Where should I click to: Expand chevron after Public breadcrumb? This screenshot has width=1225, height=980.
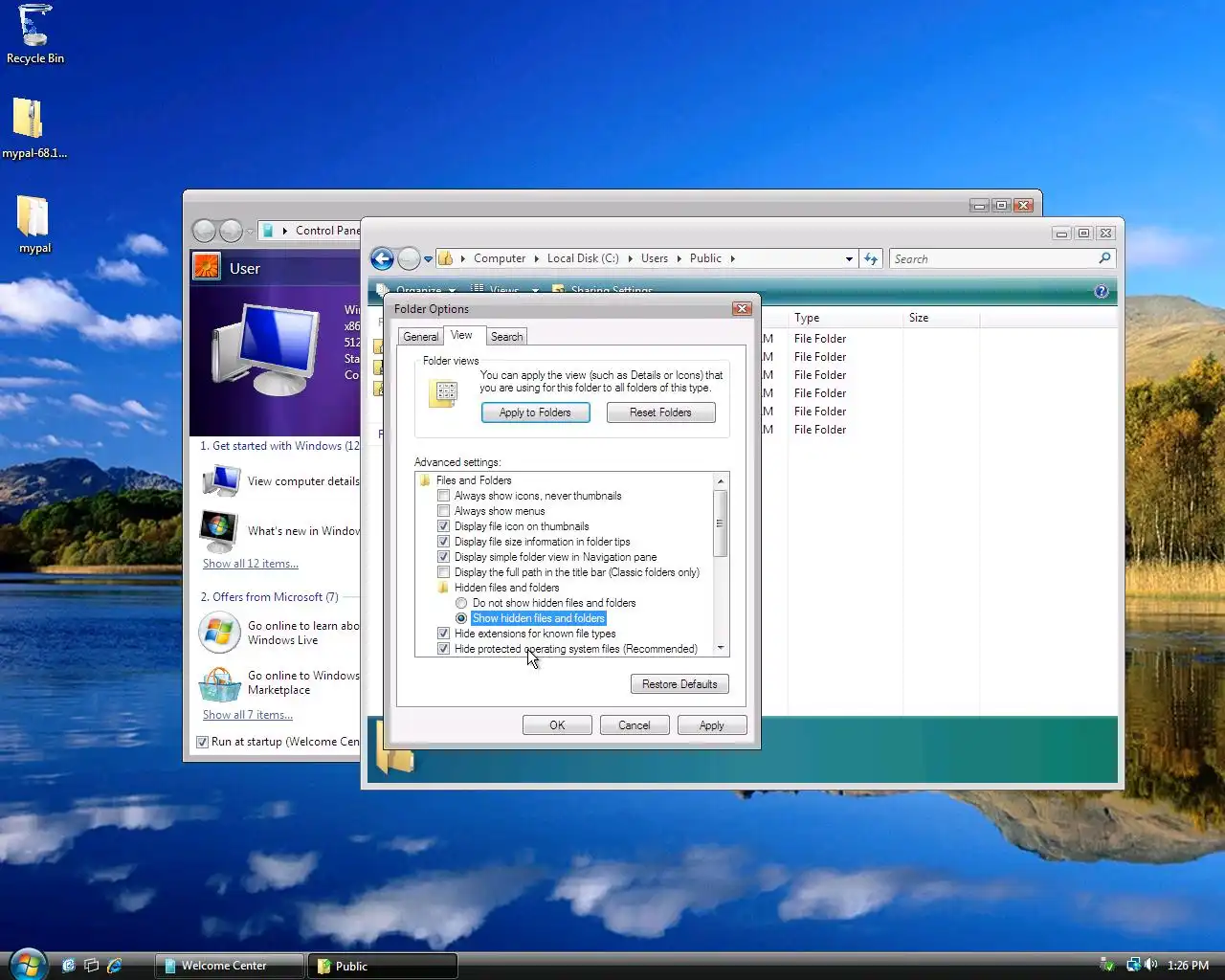point(733,258)
